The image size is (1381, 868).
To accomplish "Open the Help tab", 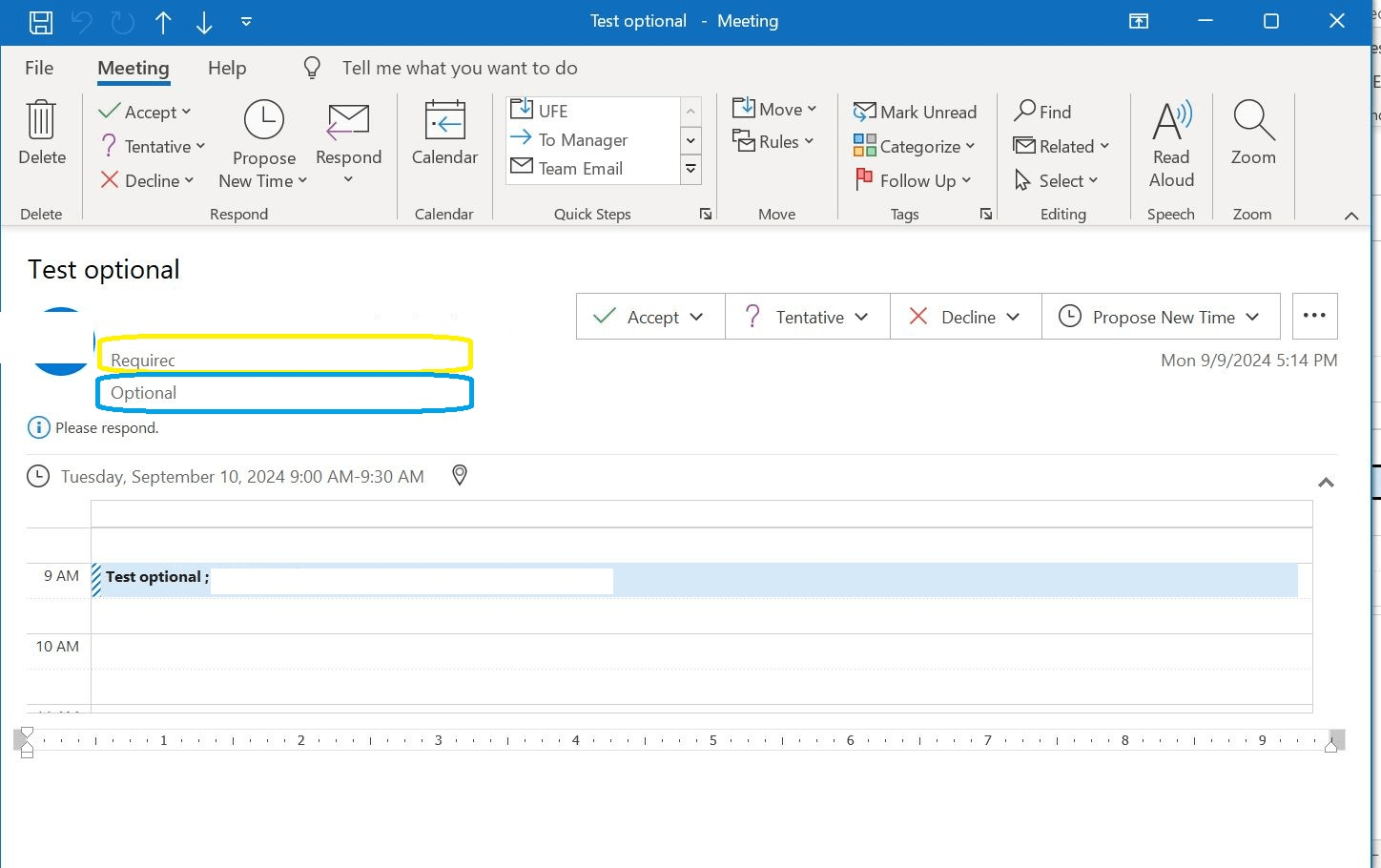I will [226, 67].
